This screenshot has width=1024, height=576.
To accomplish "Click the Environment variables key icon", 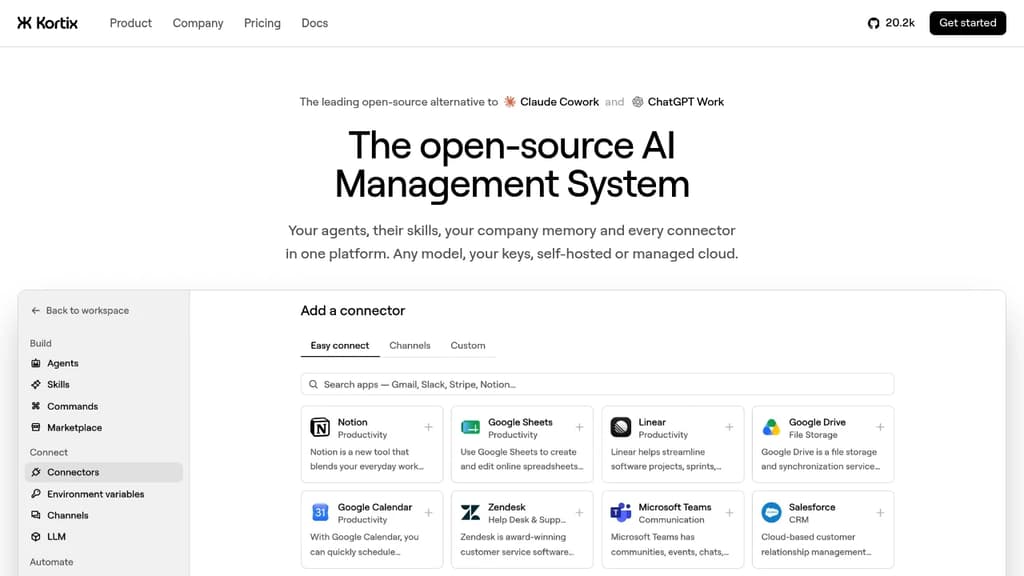I will 36,494.
